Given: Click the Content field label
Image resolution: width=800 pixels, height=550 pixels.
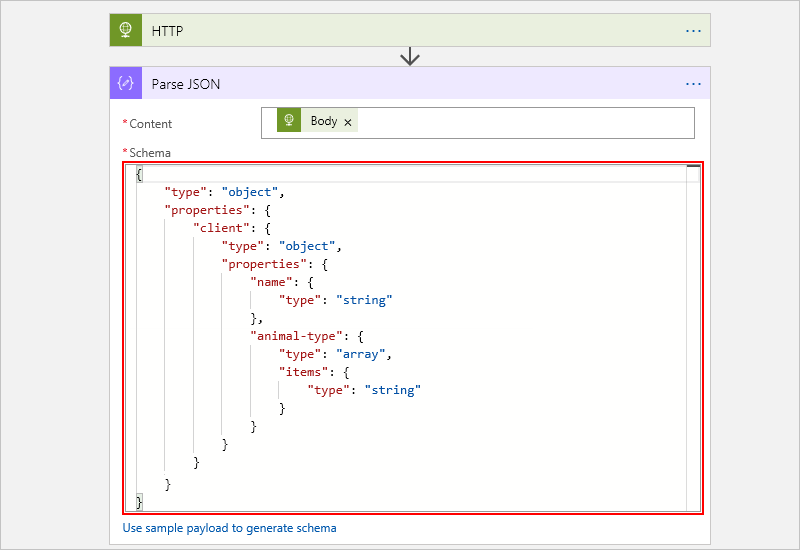Looking at the screenshot, I should pyautogui.click(x=150, y=124).
